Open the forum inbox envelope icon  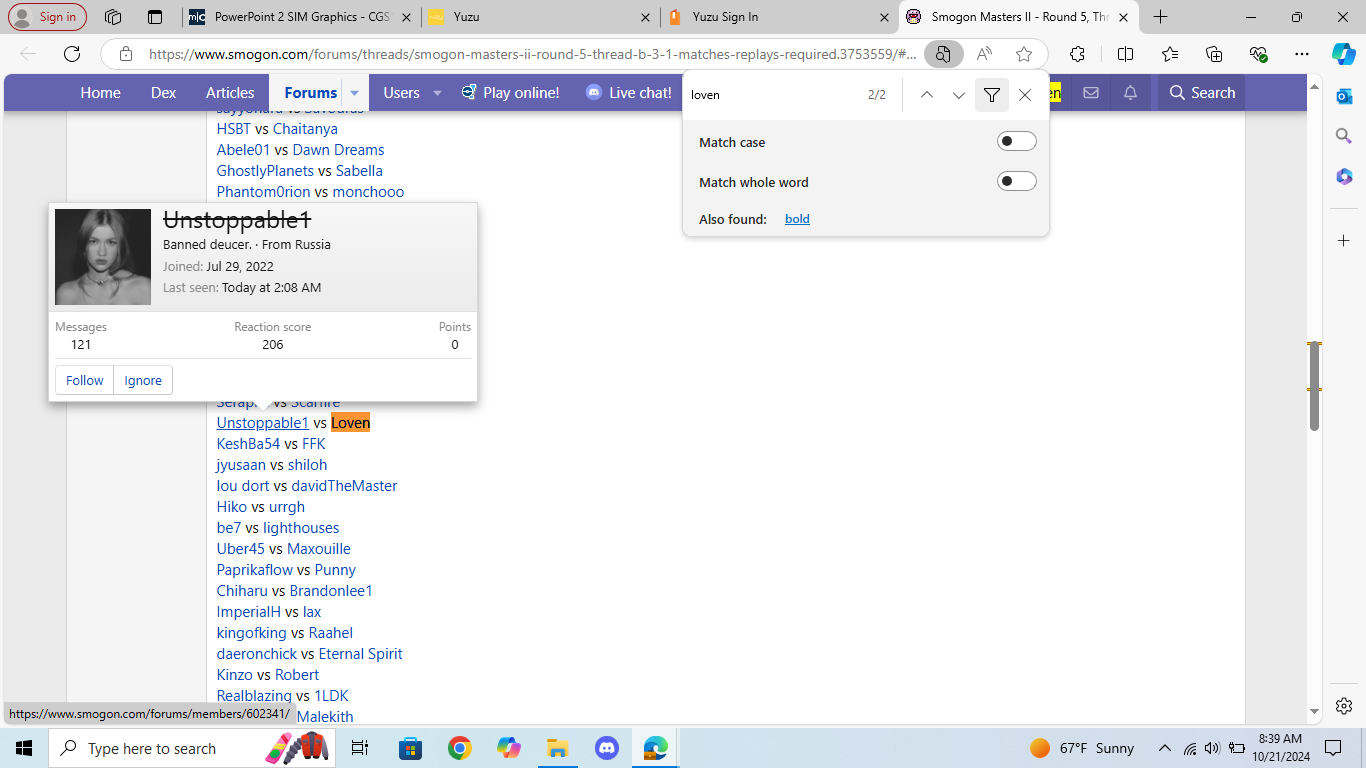click(1090, 93)
